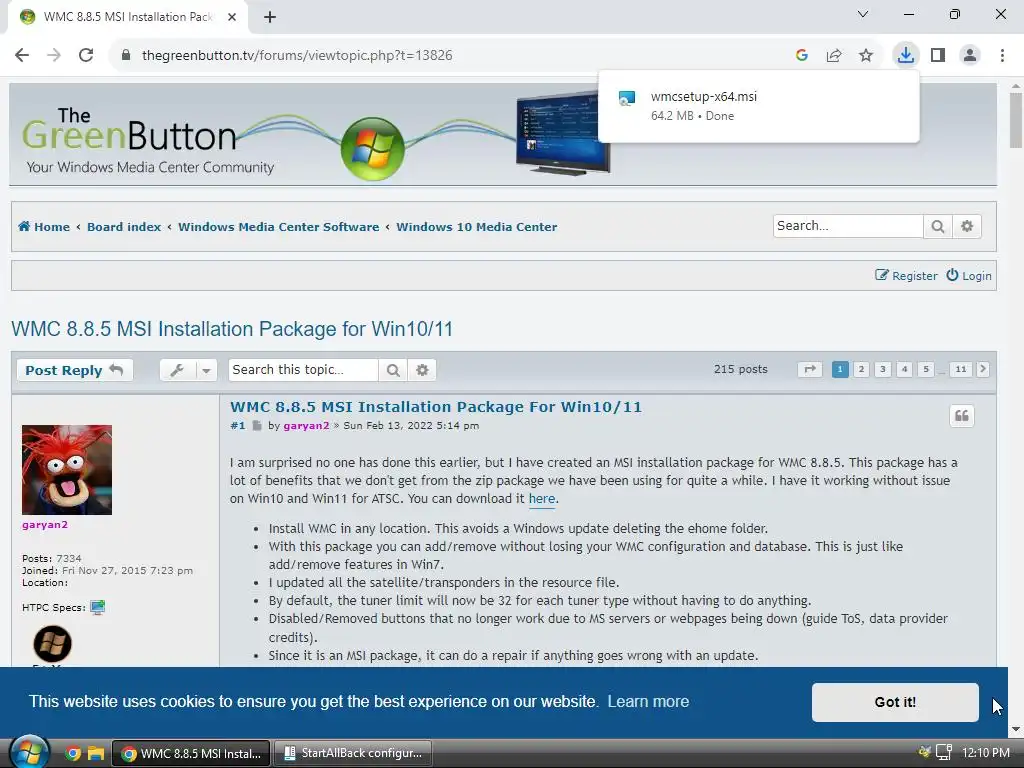Click the 'here' download link
The width and height of the screenshot is (1024, 768).
[x=542, y=499]
